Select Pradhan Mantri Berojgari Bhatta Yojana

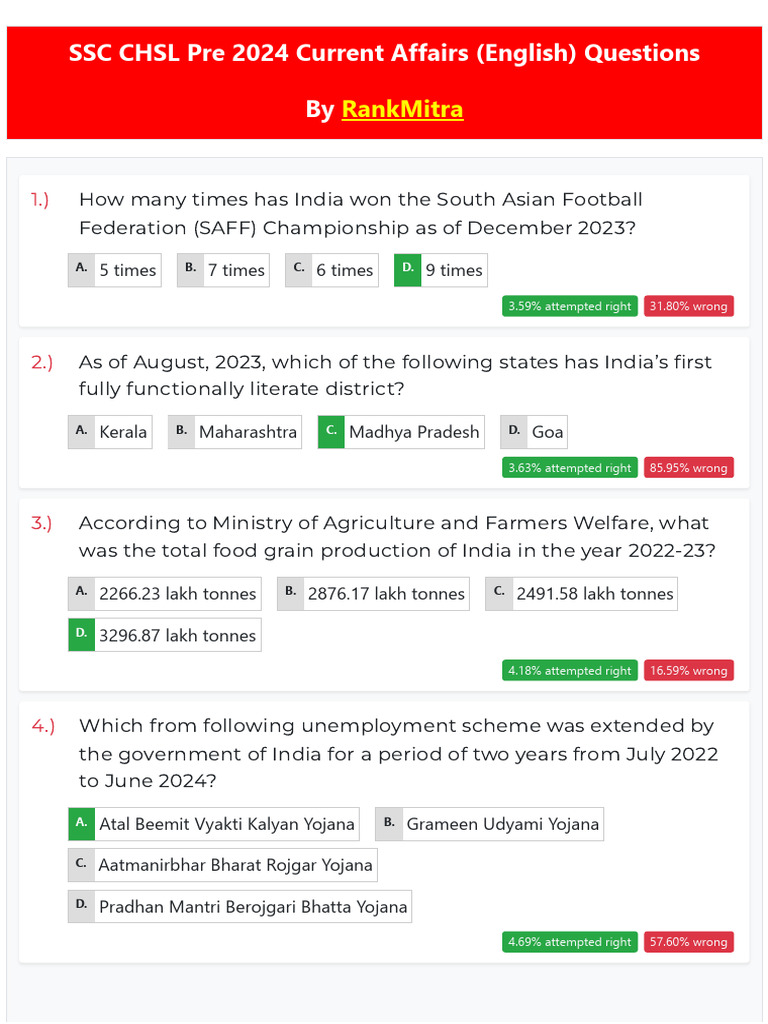tap(240, 907)
